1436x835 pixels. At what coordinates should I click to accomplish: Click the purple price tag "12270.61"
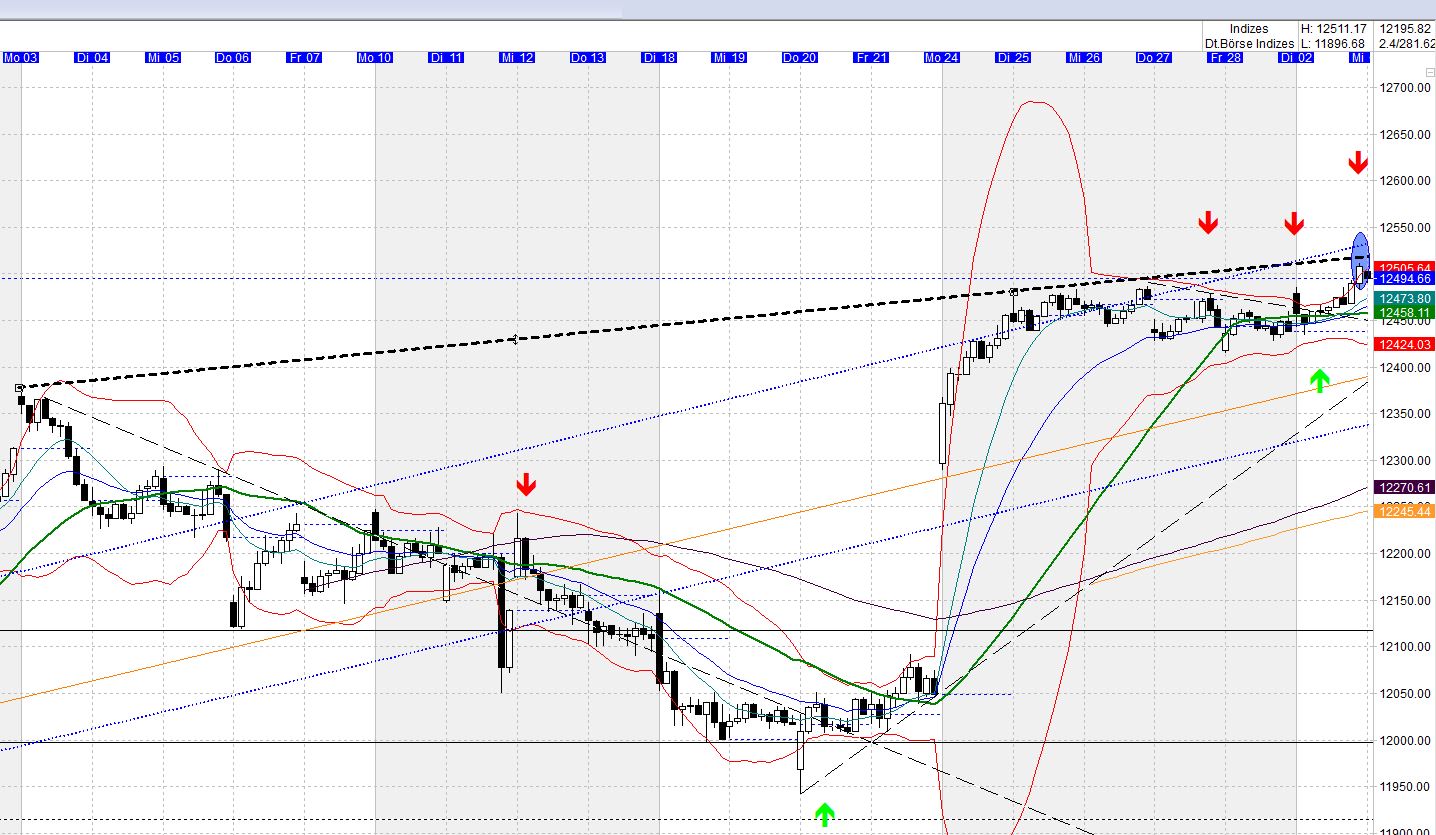pos(1405,488)
